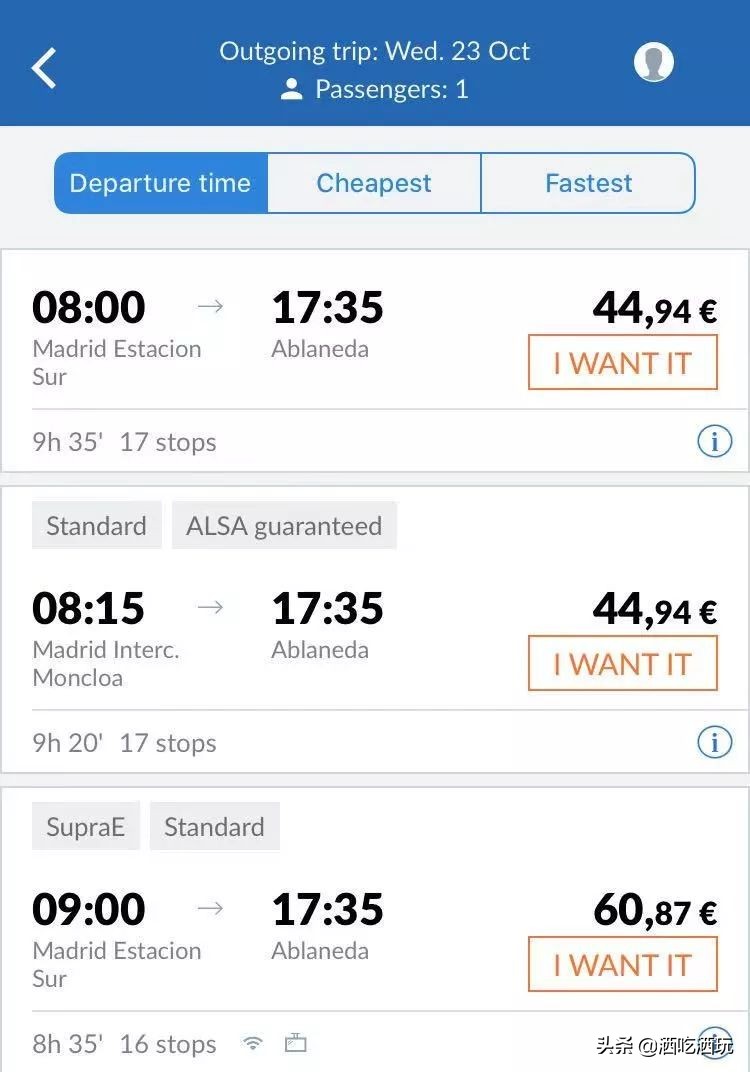The height and width of the screenshot is (1072, 750).
Task: Tap the WiFi amenity icon
Action: tap(254, 1044)
